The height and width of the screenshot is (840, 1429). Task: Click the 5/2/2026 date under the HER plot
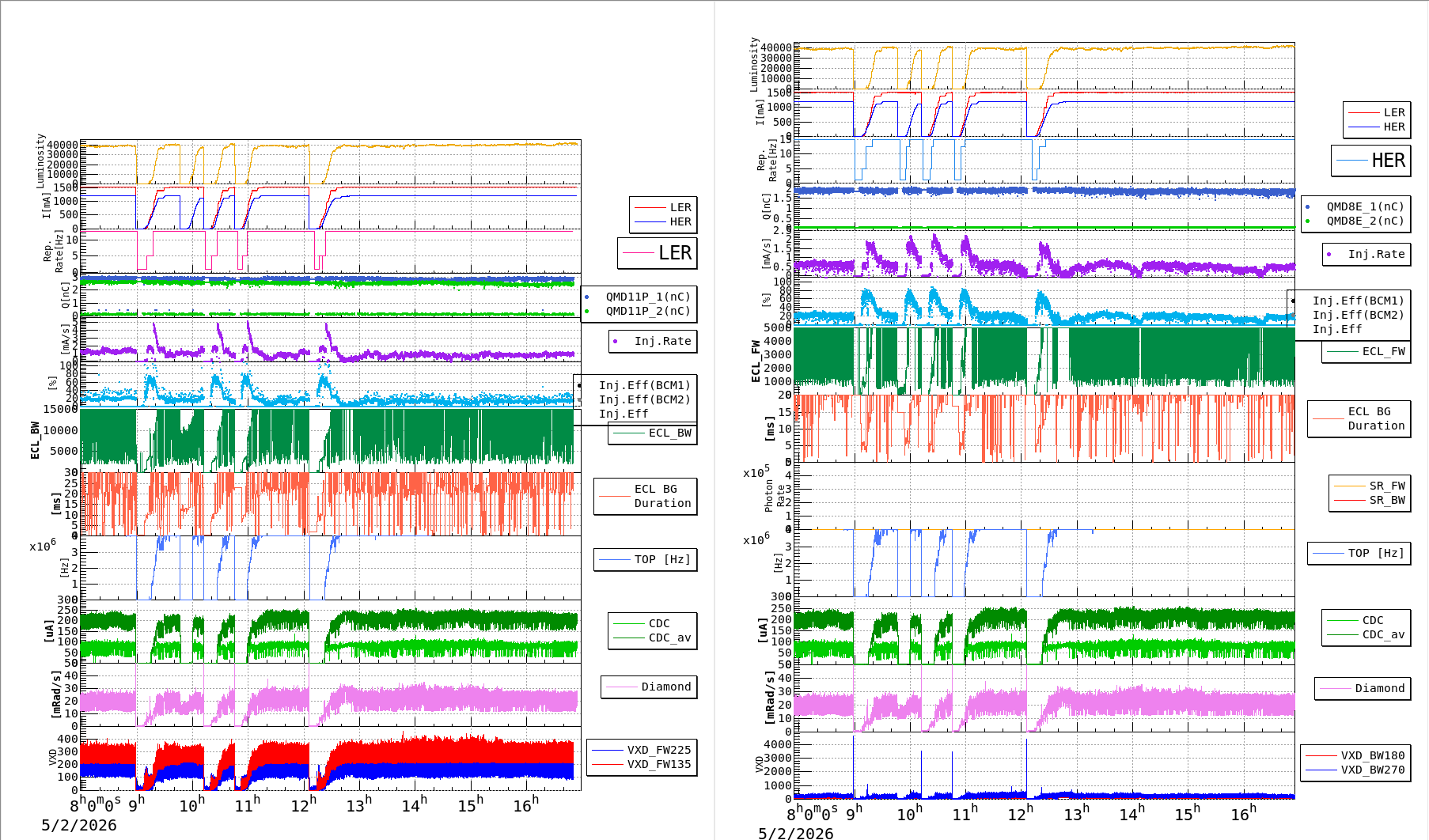click(796, 833)
